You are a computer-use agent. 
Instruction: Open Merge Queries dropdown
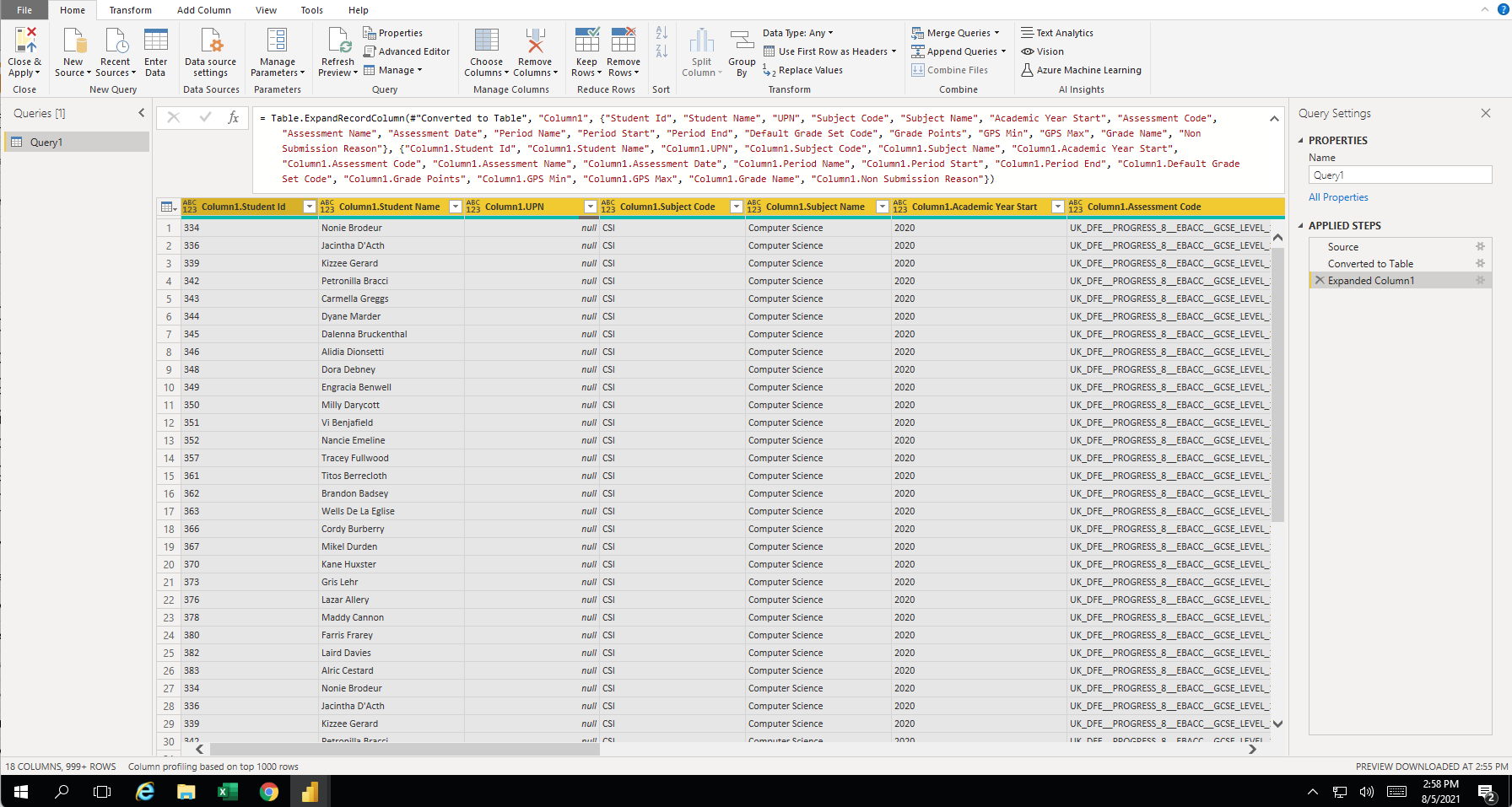(x=997, y=33)
